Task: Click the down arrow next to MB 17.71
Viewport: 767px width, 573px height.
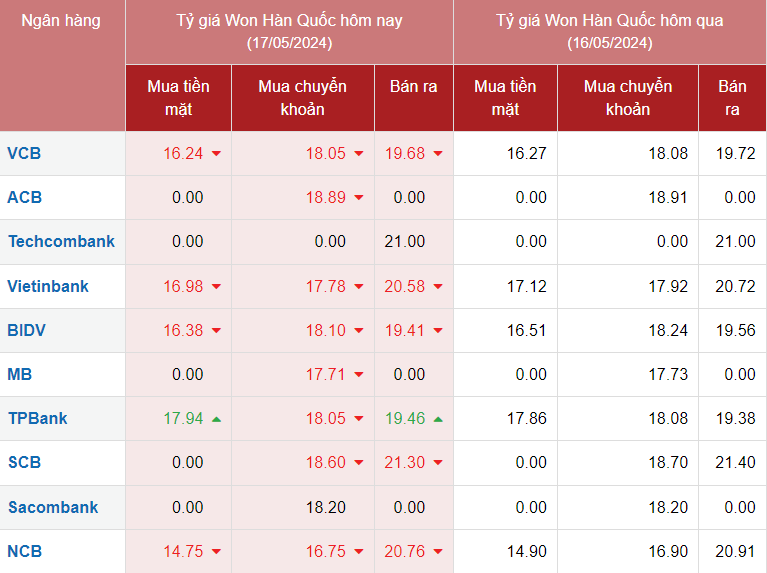Action: click(x=359, y=375)
